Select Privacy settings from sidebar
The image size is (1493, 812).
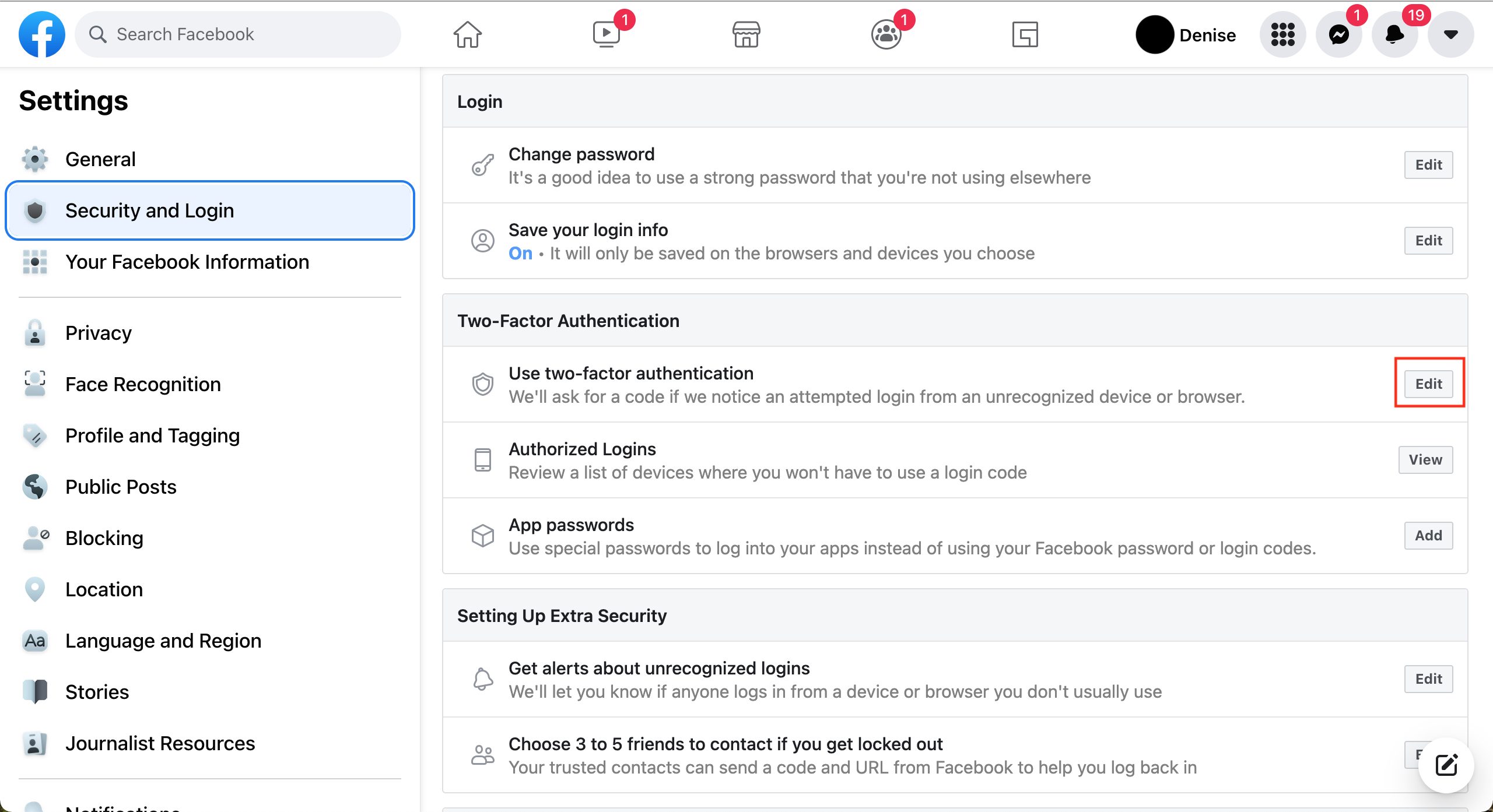tap(96, 332)
